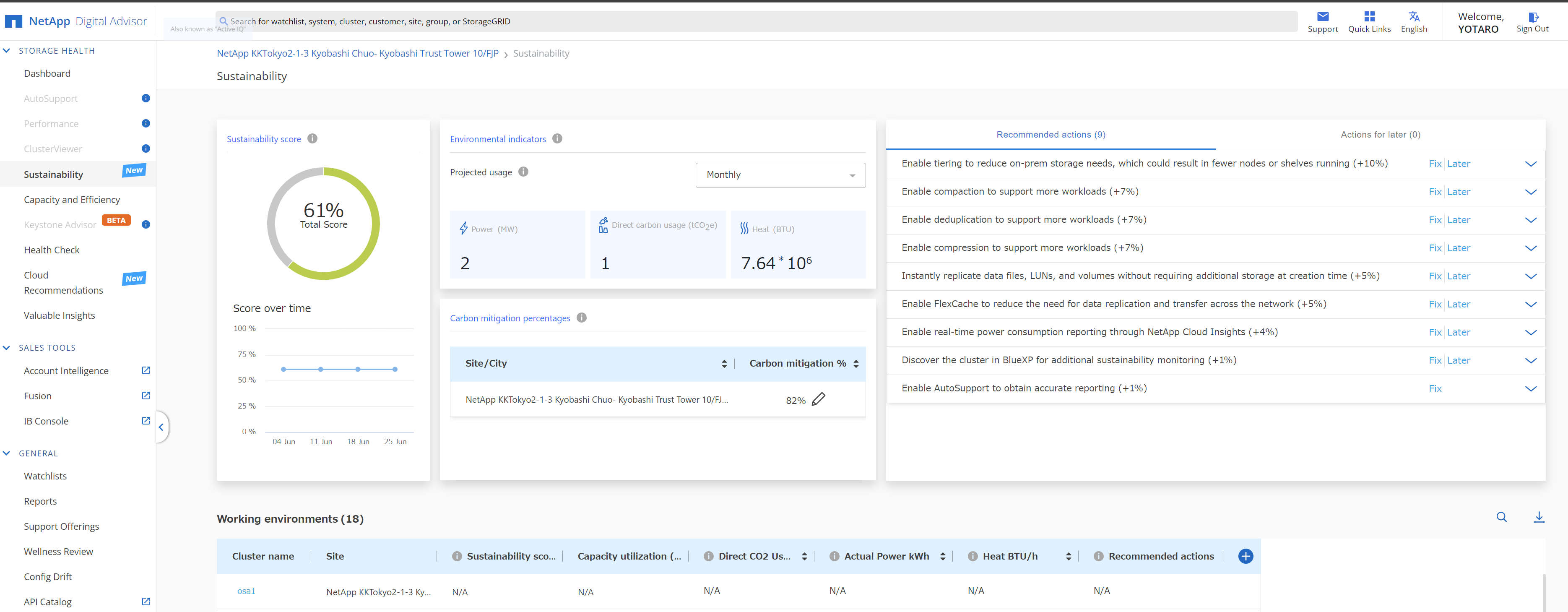Expand the Enable tiering recommendation chevron
Screen dimensions: 1568x612
1530,164
